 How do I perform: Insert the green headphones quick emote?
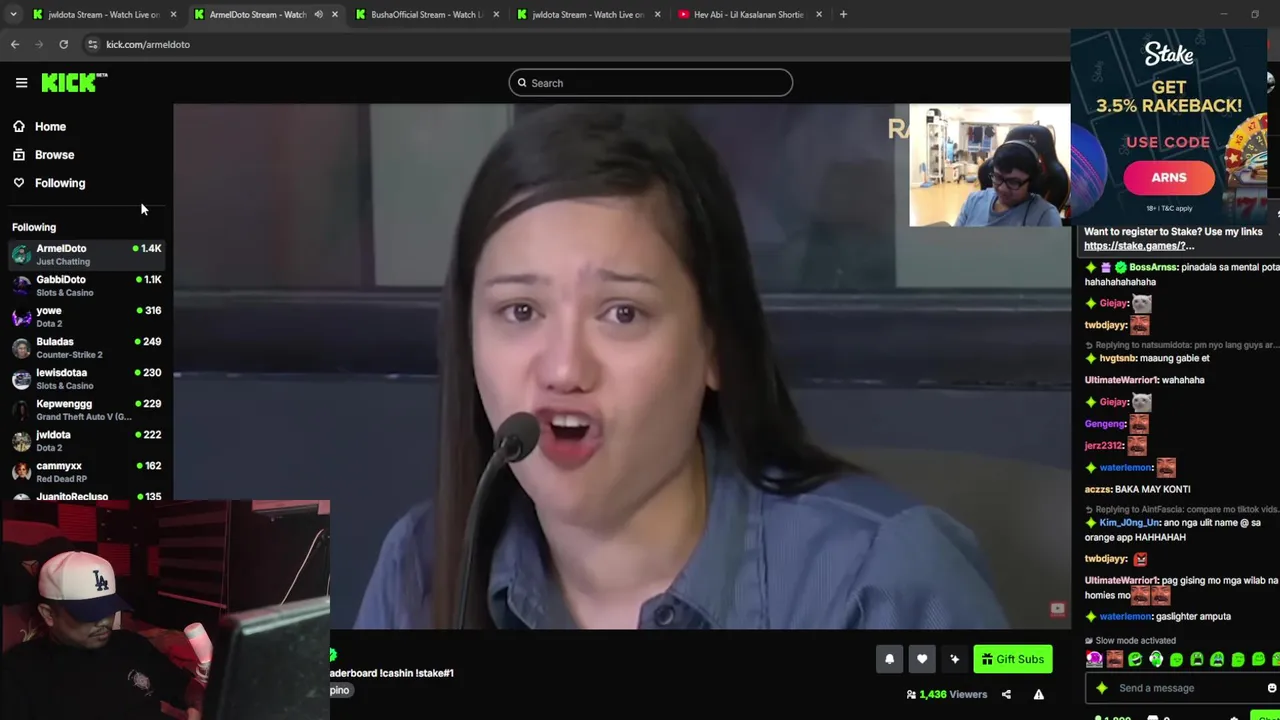[x=1155, y=659]
